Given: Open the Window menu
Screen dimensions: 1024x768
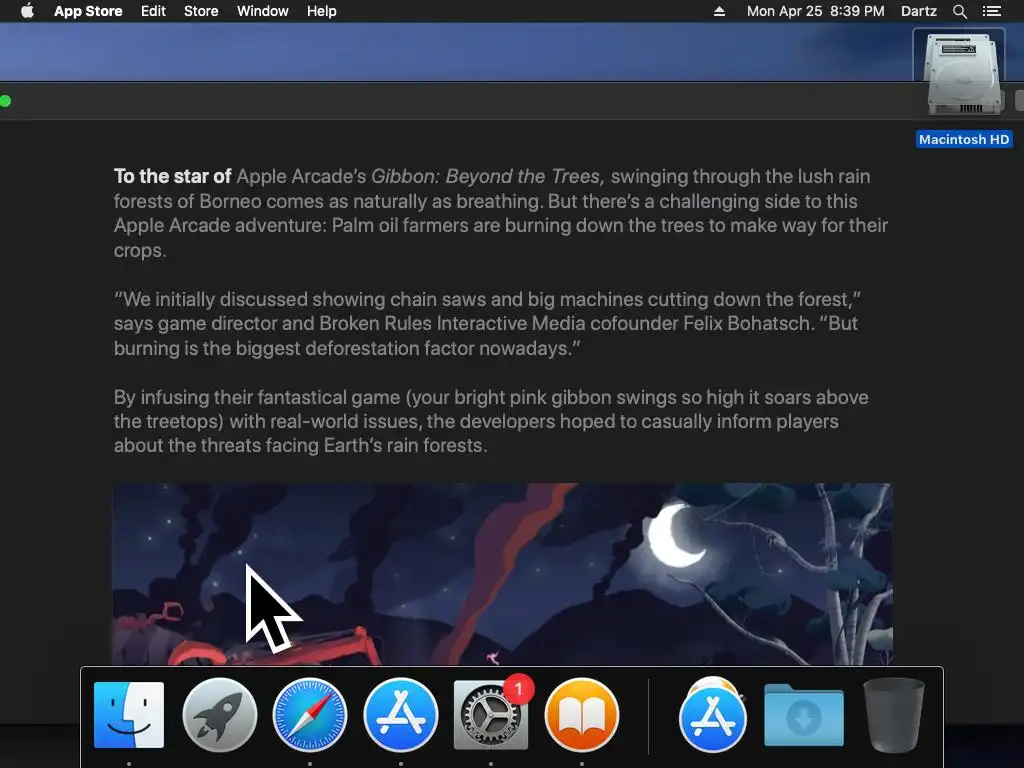Looking at the screenshot, I should (263, 11).
